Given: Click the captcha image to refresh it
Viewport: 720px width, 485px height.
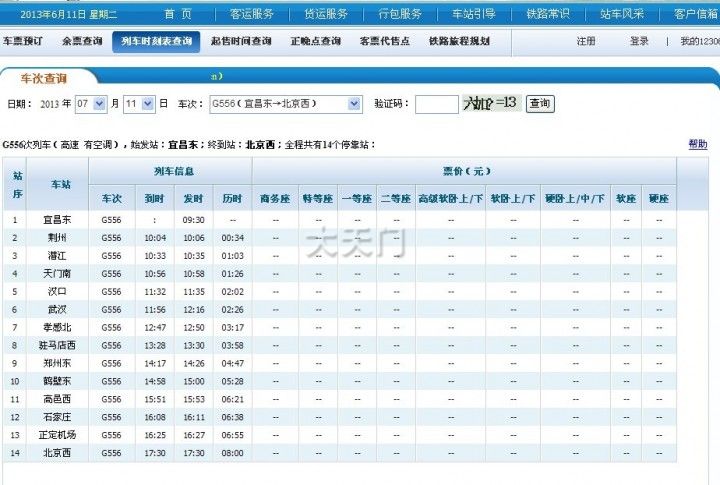Looking at the screenshot, I should click(x=491, y=103).
